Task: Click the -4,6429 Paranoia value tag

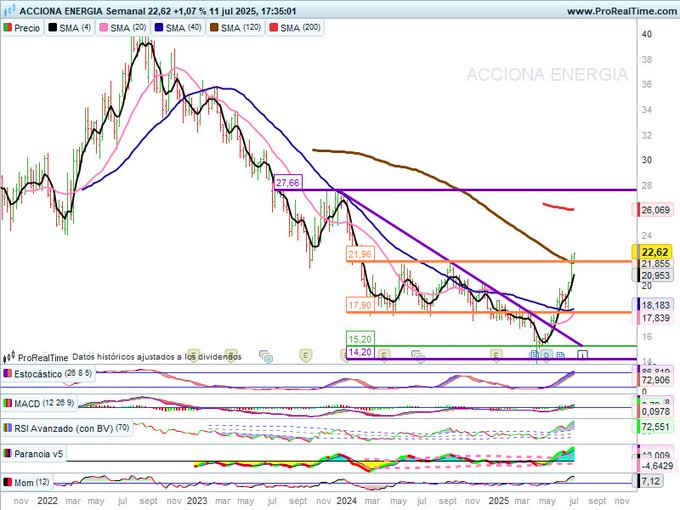Action: point(656,466)
